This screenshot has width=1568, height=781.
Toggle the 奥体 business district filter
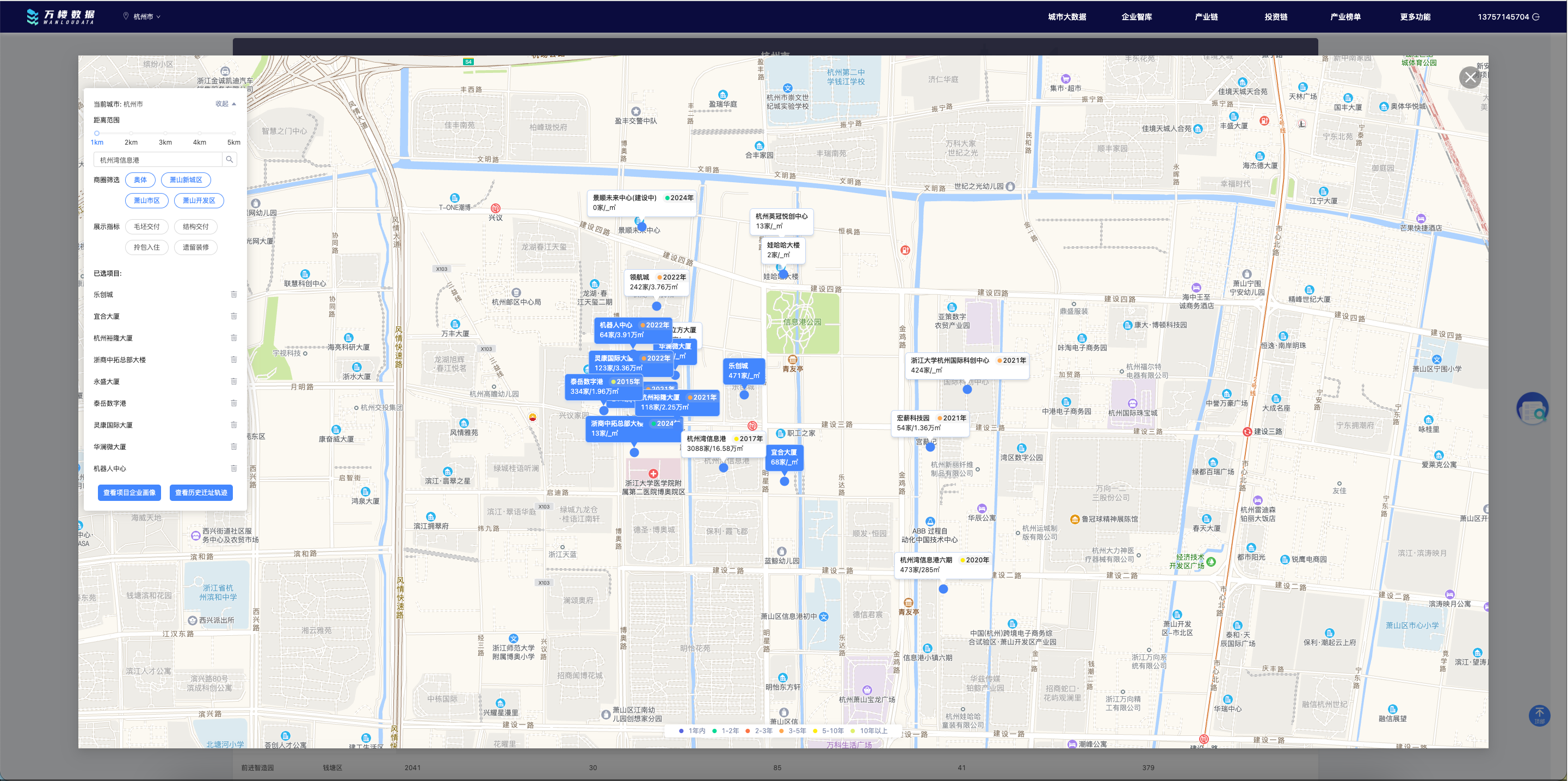pyautogui.click(x=140, y=180)
